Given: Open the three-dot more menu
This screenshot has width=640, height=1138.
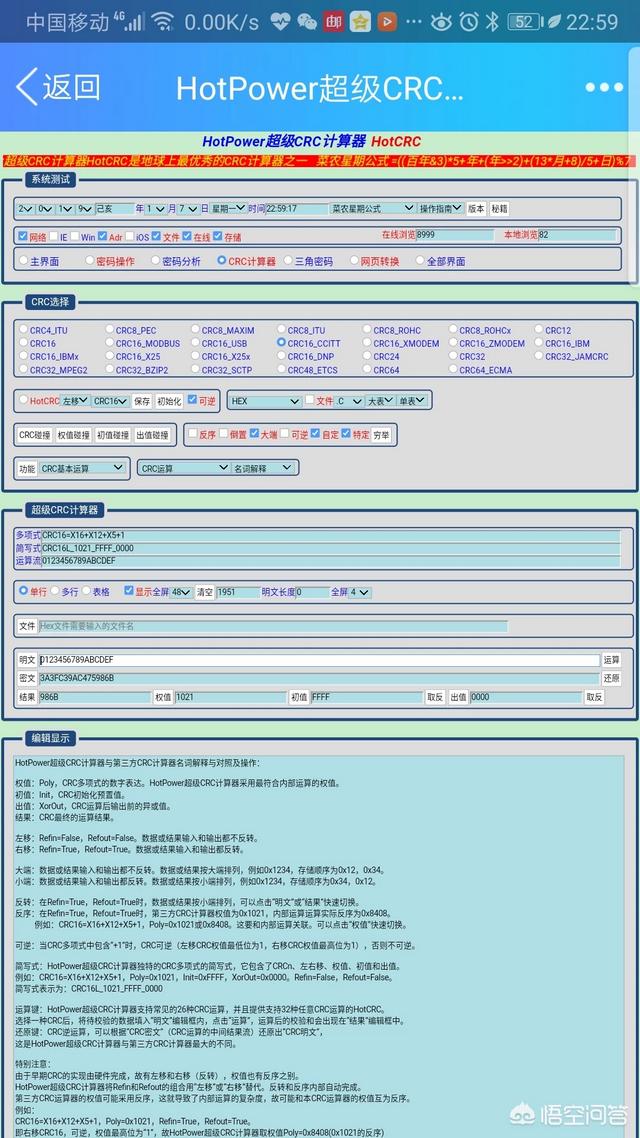Looking at the screenshot, I should tap(604, 87).
